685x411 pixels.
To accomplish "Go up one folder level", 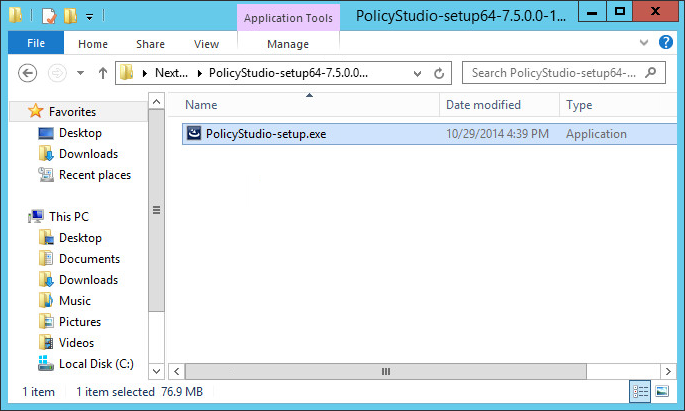I will [103, 73].
